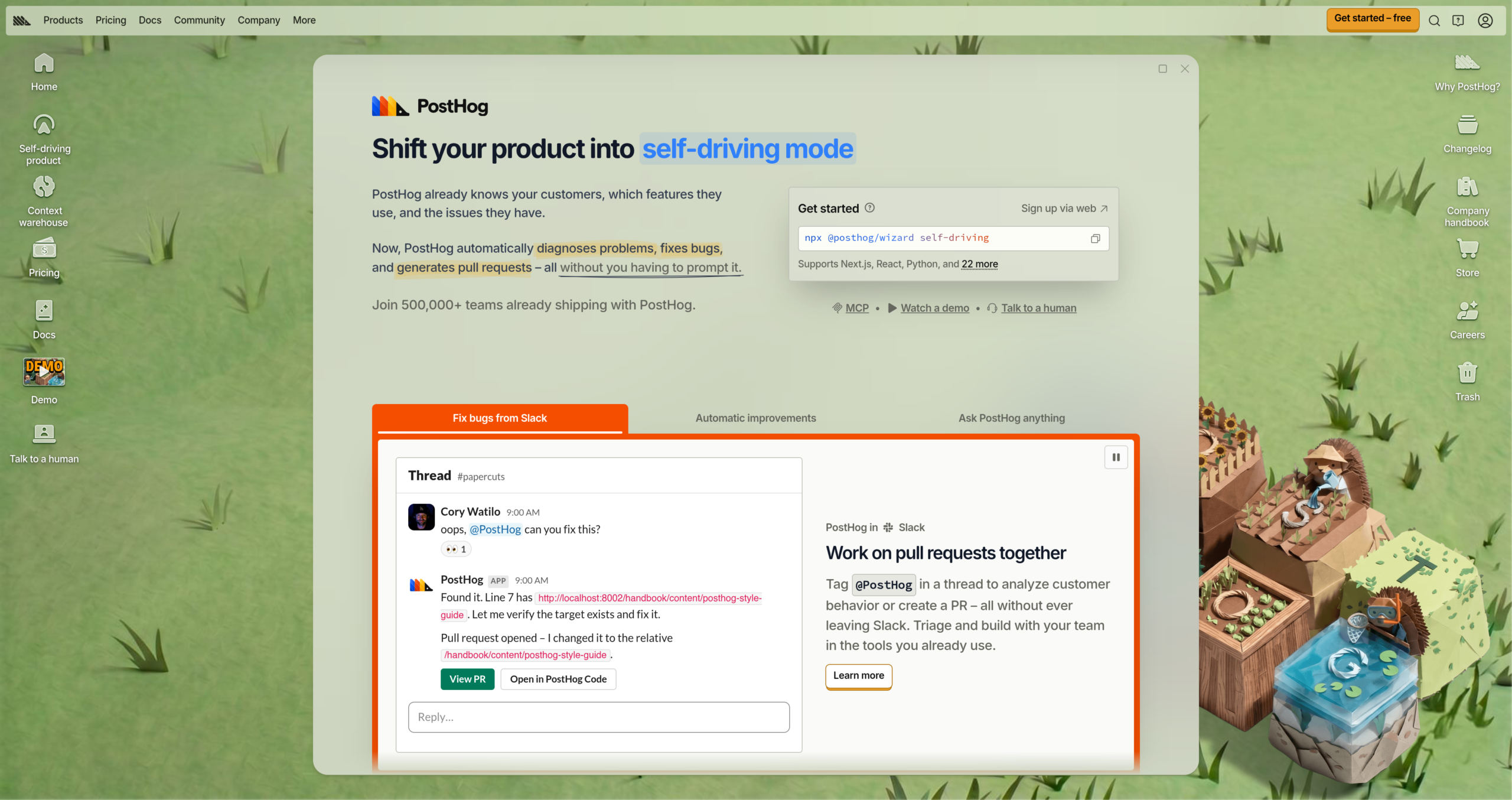The height and width of the screenshot is (800, 1512).
Task: Click the PostHog app avatar in thread
Action: [x=421, y=585]
